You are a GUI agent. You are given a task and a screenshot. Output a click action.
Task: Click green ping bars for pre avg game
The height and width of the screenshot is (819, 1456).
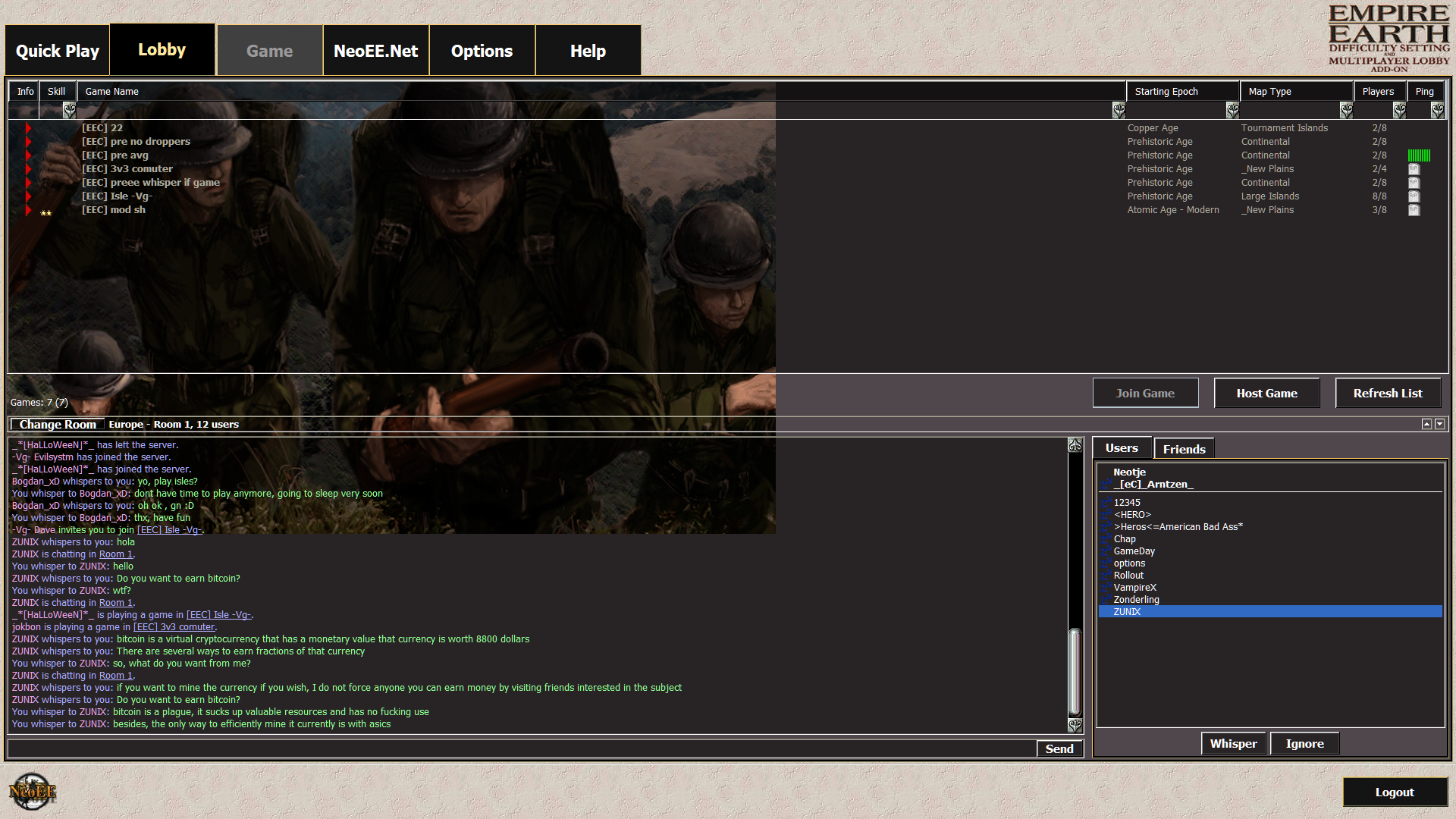(x=1419, y=155)
